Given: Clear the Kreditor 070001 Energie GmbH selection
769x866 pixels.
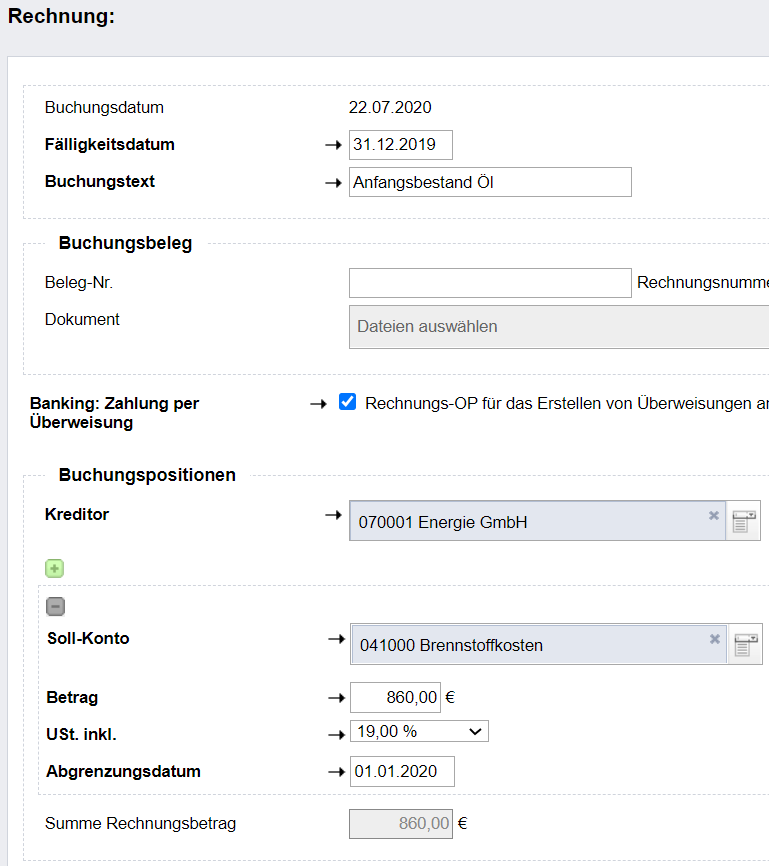Looking at the screenshot, I should pos(714,515).
